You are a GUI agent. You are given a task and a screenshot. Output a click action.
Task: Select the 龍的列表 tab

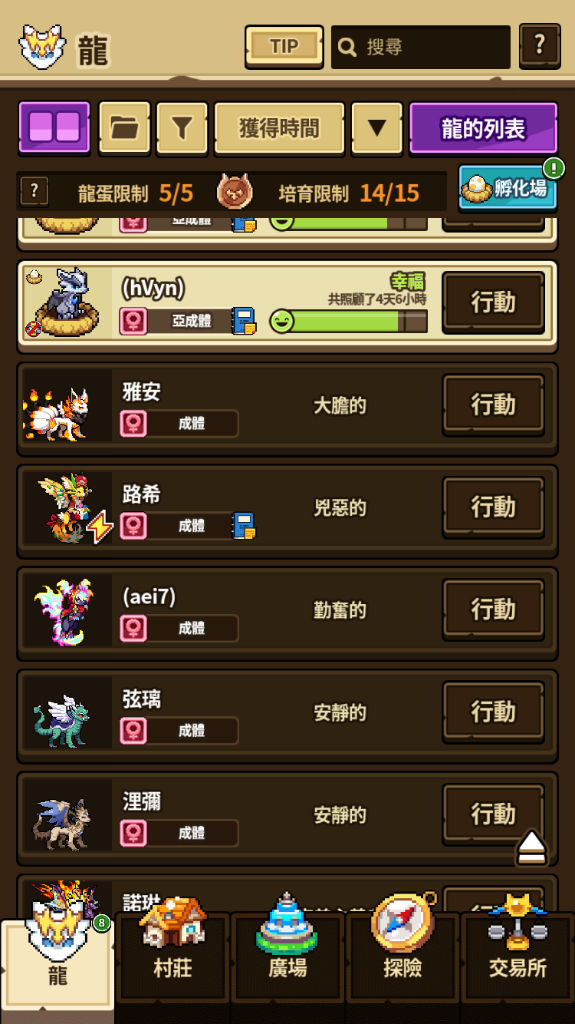click(484, 128)
